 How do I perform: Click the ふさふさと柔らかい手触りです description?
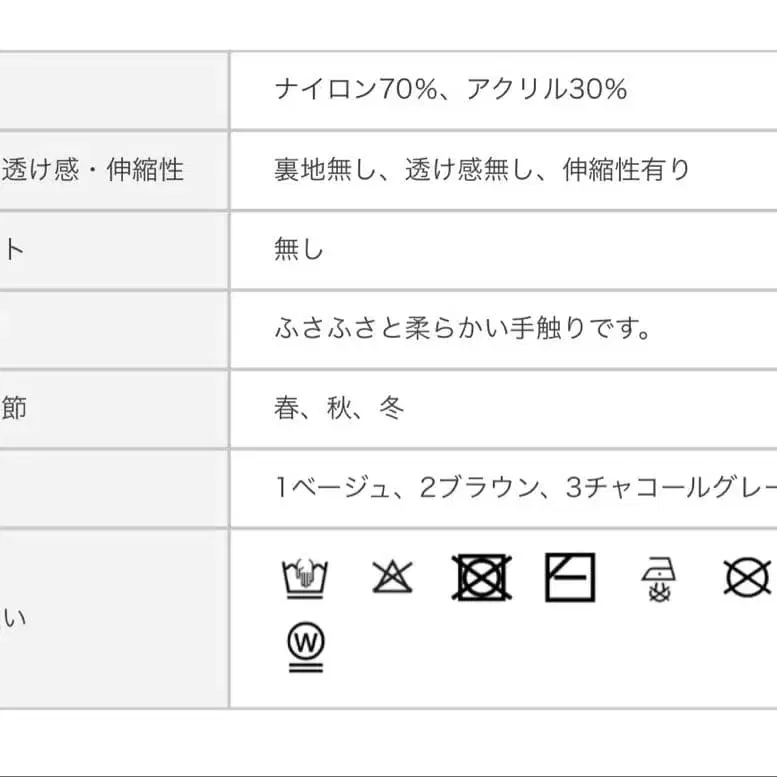[x=464, y=328]
